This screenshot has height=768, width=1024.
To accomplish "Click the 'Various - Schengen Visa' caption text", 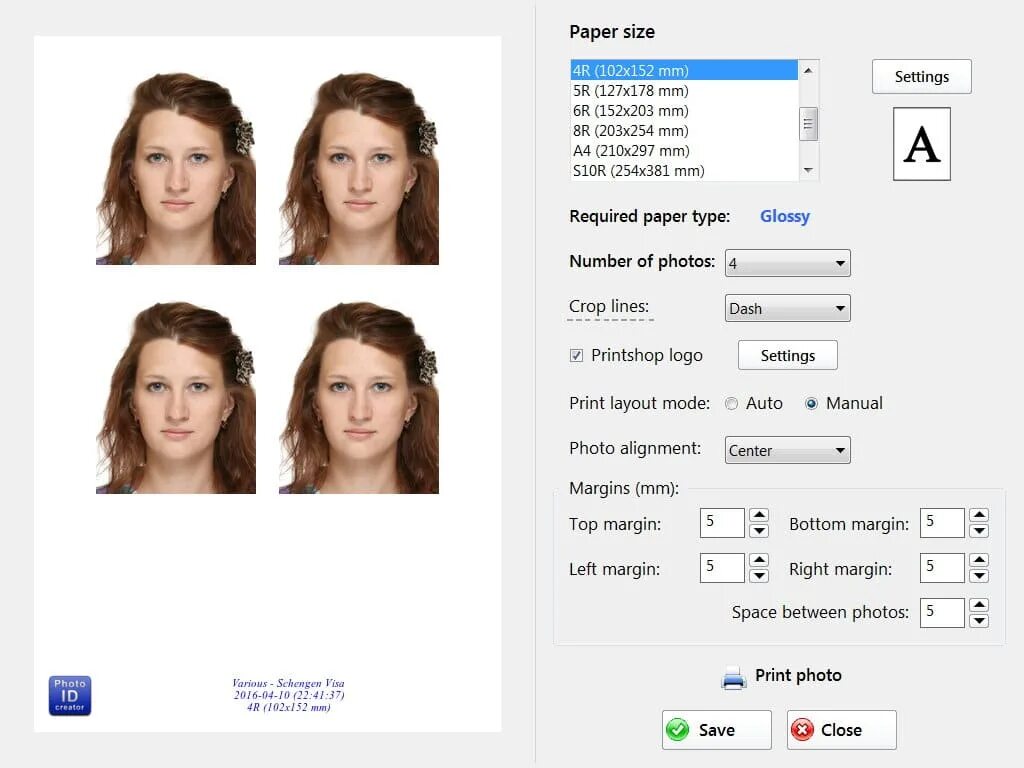I will click(288, 683).
